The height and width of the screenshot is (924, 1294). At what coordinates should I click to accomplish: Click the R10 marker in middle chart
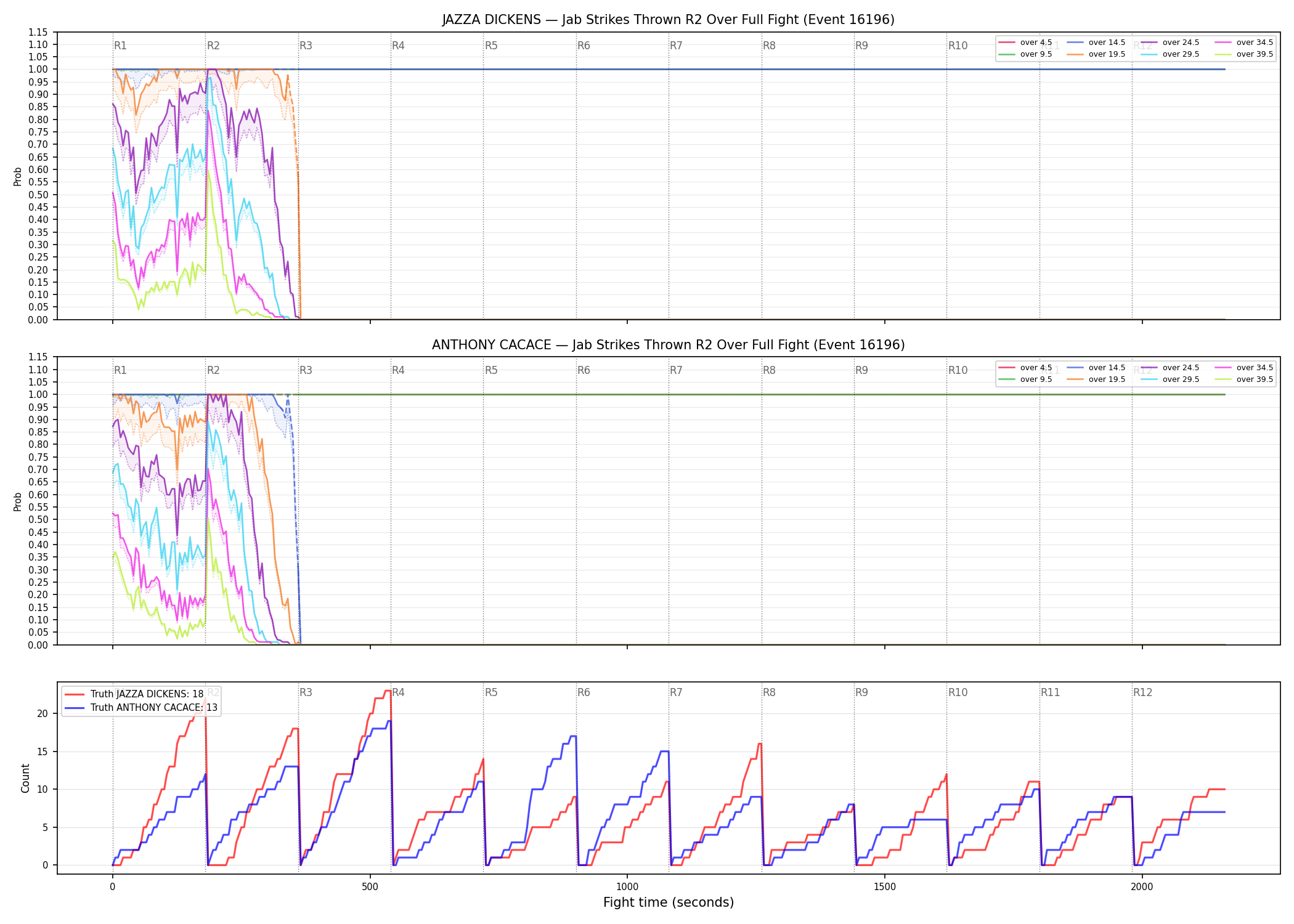pyautogui.click(x=958, y=370)
